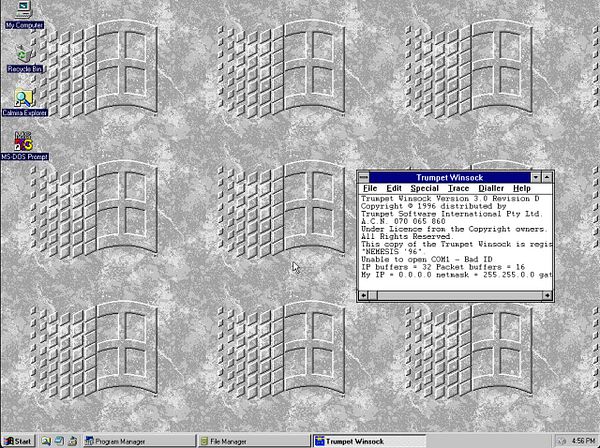Open the Help menu in Trumpet Winsock
The height and width of the screenshot is (448, 600).
click(x=522, y=188)
